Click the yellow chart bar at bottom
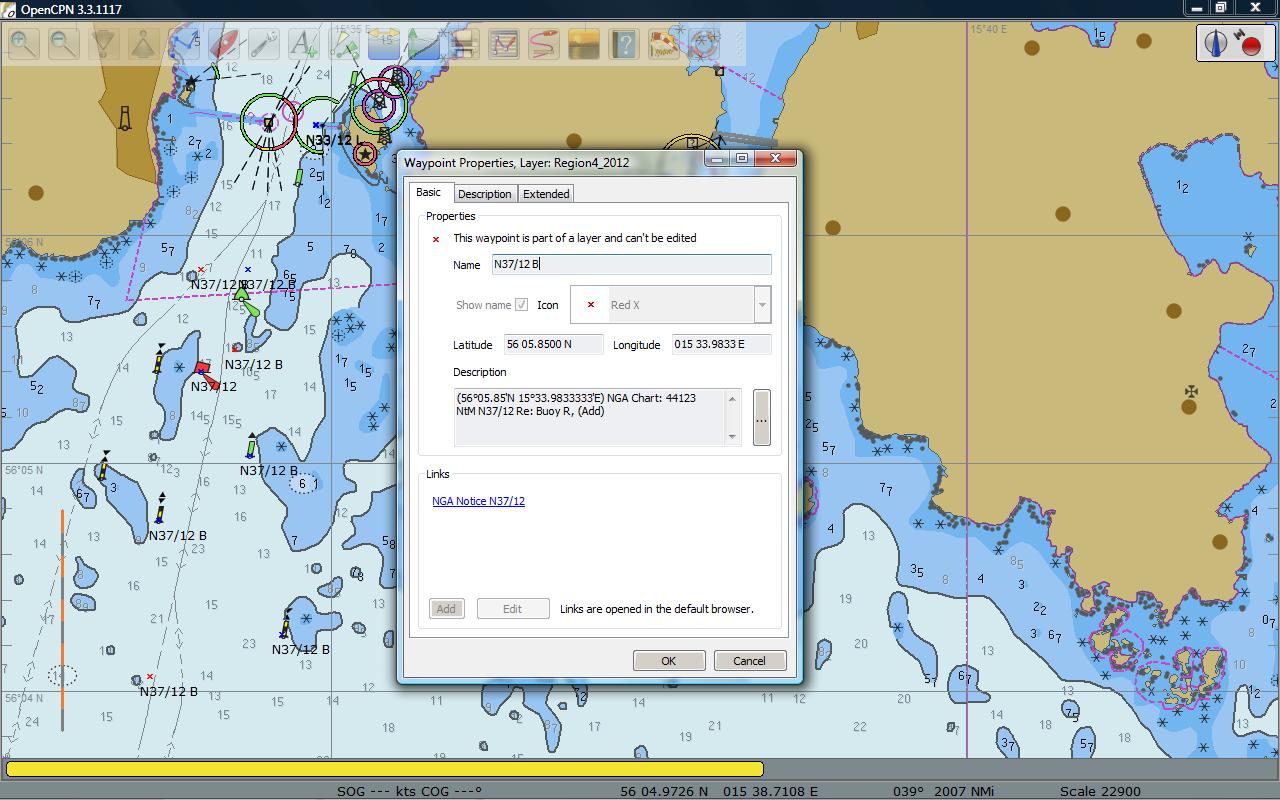Image resolution: width=1280 pixels, height=800 pixels. coord(385,769)
